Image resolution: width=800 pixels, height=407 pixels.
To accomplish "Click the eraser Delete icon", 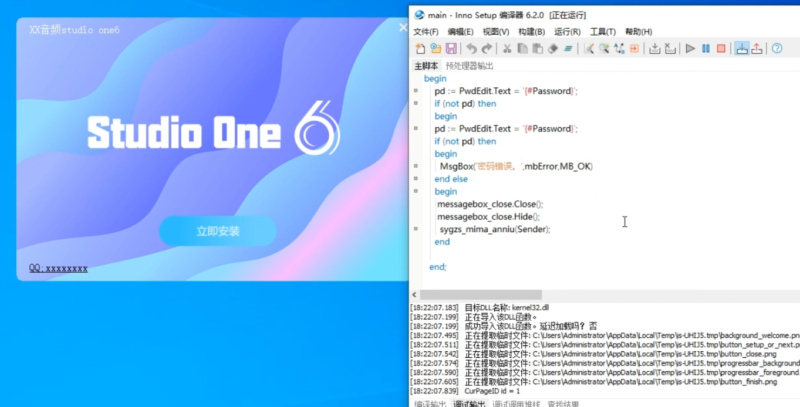I will click(553, 48).
